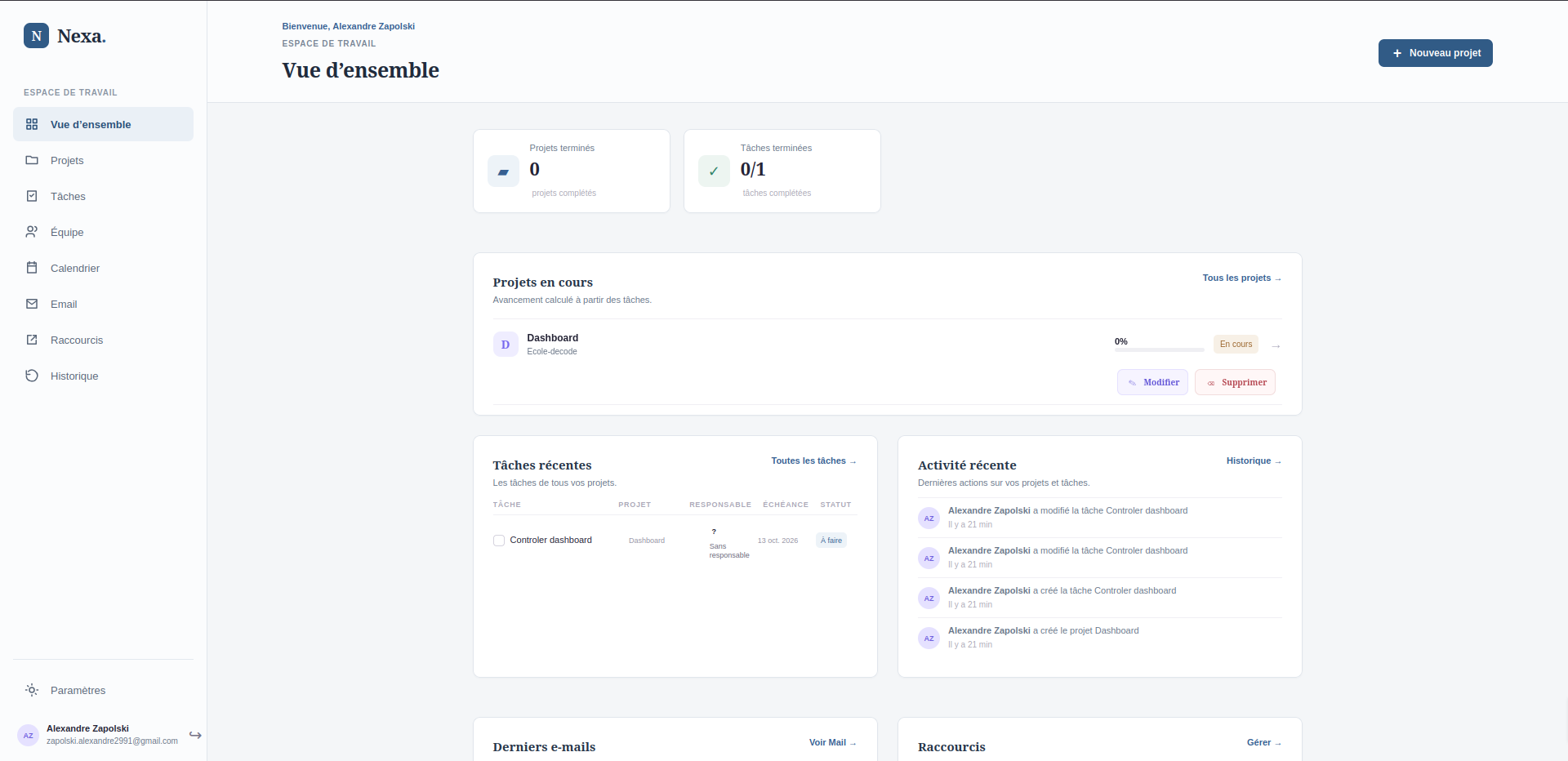The image size is (1568, 761).
Task: Click the Calendrier calendar icon
Action: point(32,268)
